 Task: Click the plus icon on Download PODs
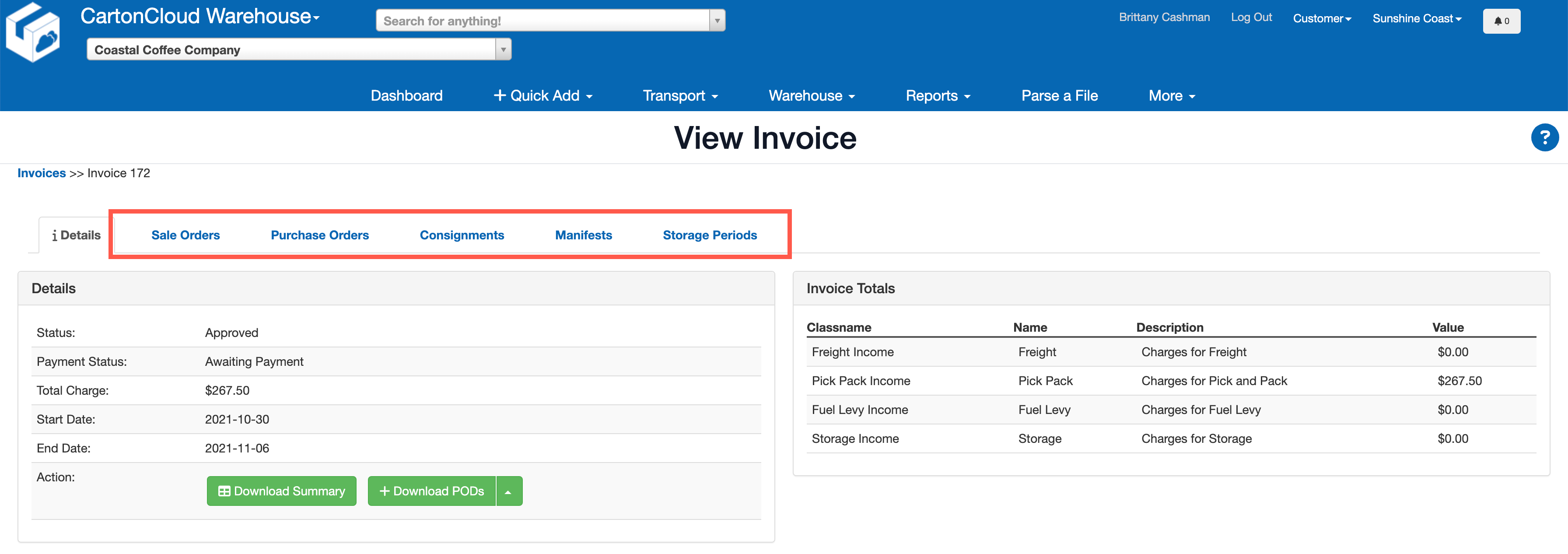(x=385, y=491)
